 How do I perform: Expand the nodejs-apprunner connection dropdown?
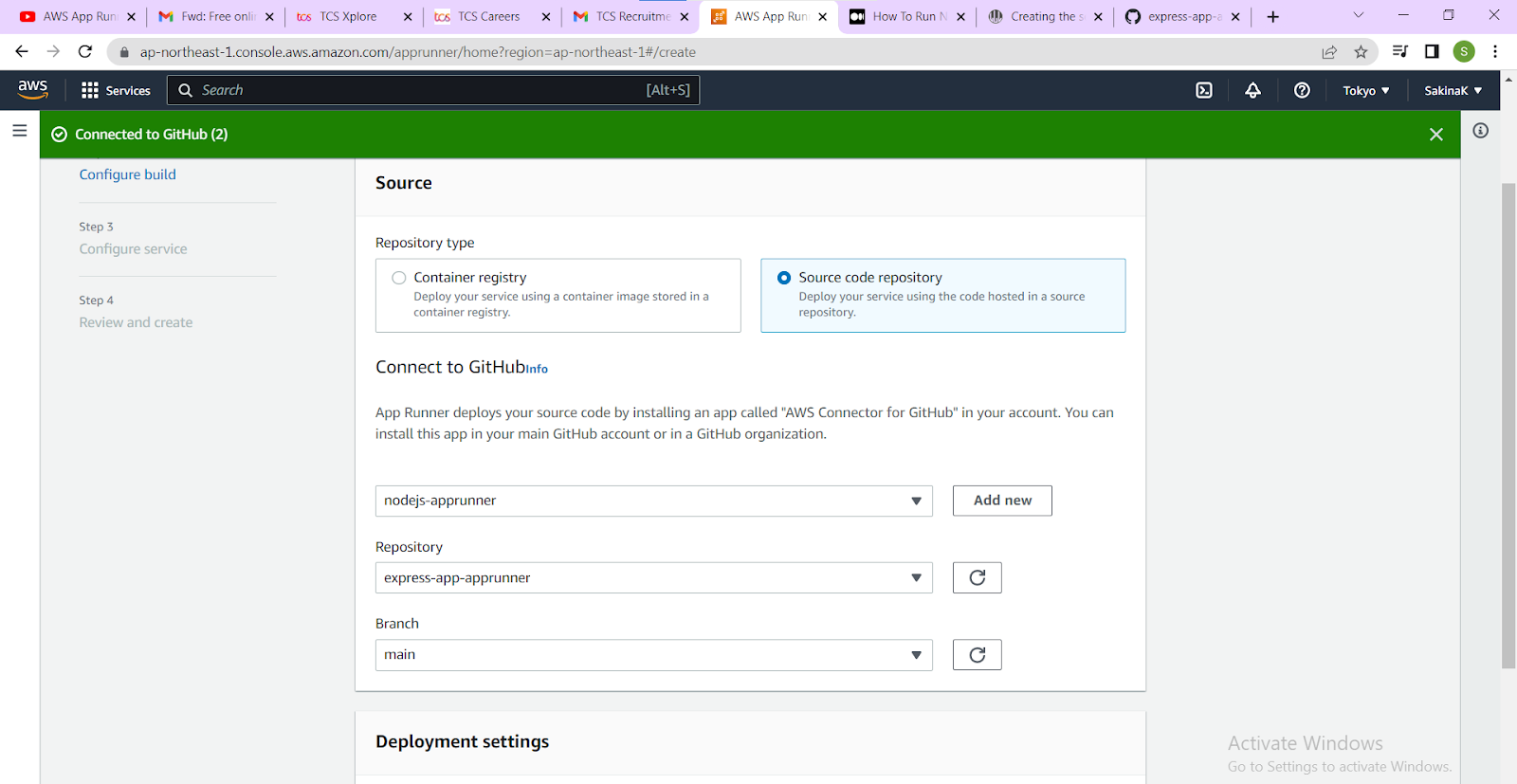click(653, 501)
